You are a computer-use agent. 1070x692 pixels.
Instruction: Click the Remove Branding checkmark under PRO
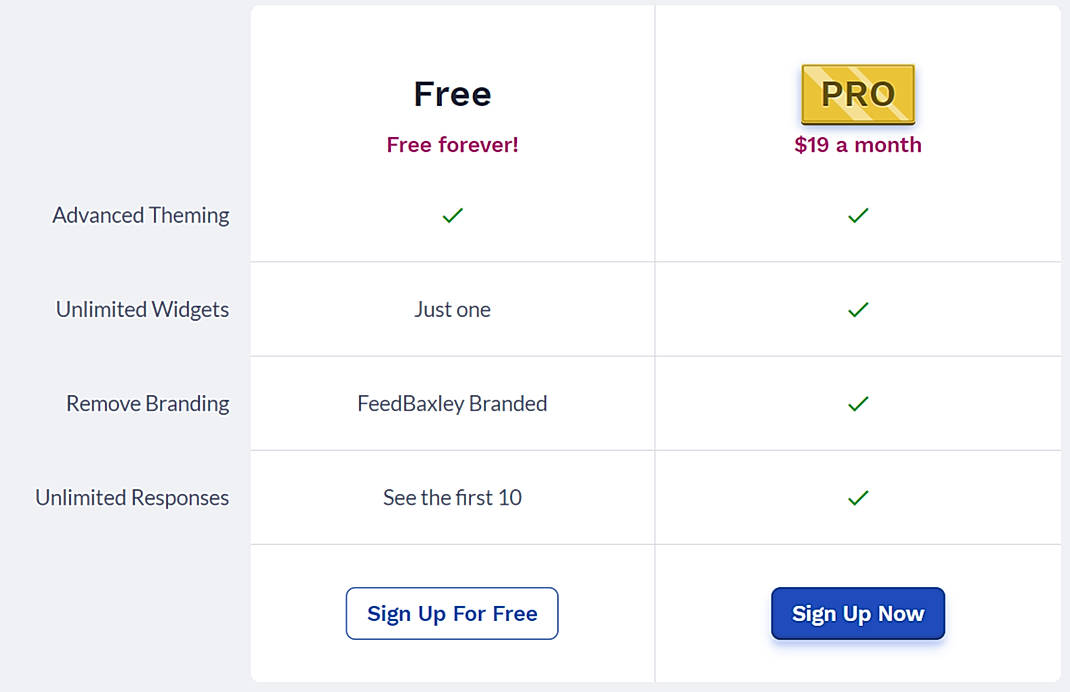pyautogui.click(x=858, y=404)
